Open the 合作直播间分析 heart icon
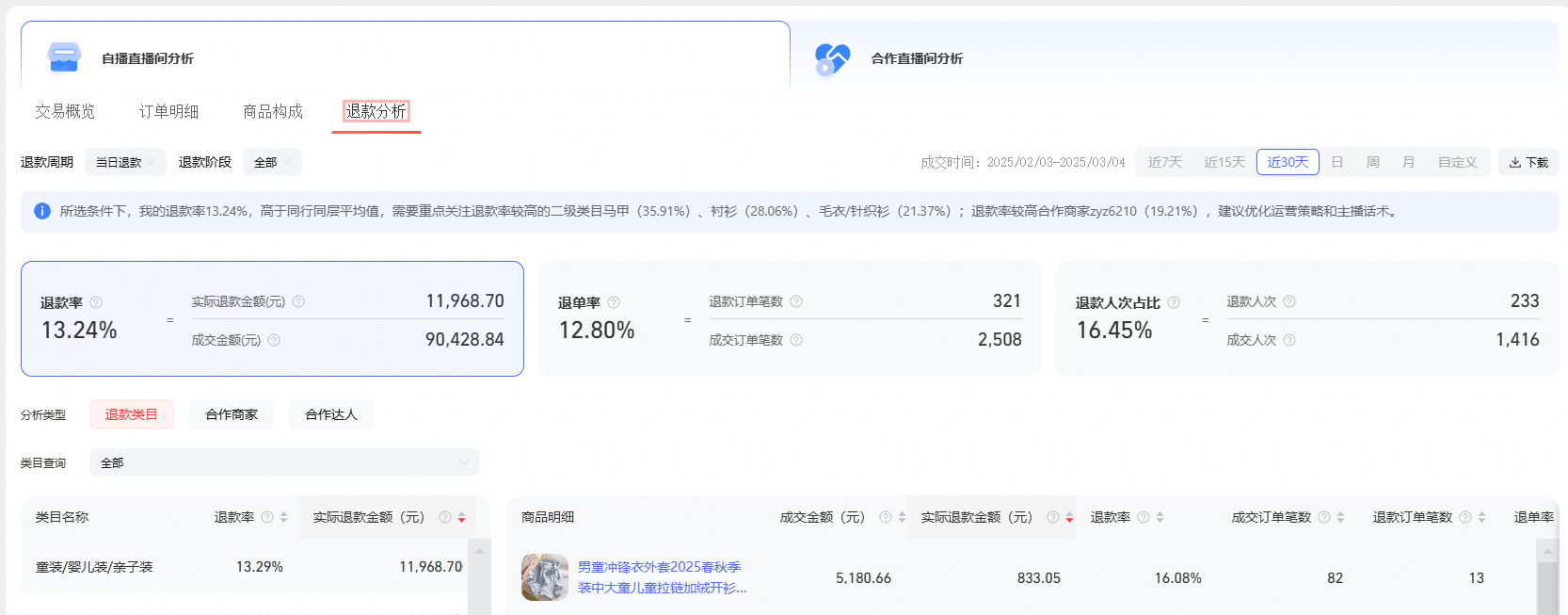 (x=832, y=58)
